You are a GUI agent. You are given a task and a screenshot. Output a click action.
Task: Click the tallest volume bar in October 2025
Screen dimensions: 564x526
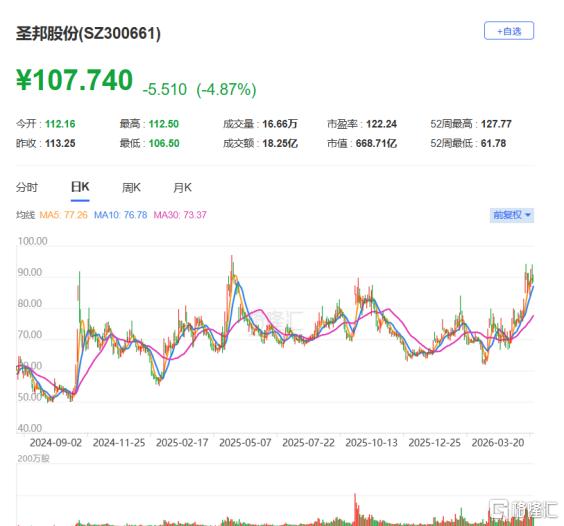pyautogui.click(x=355, y=509)
